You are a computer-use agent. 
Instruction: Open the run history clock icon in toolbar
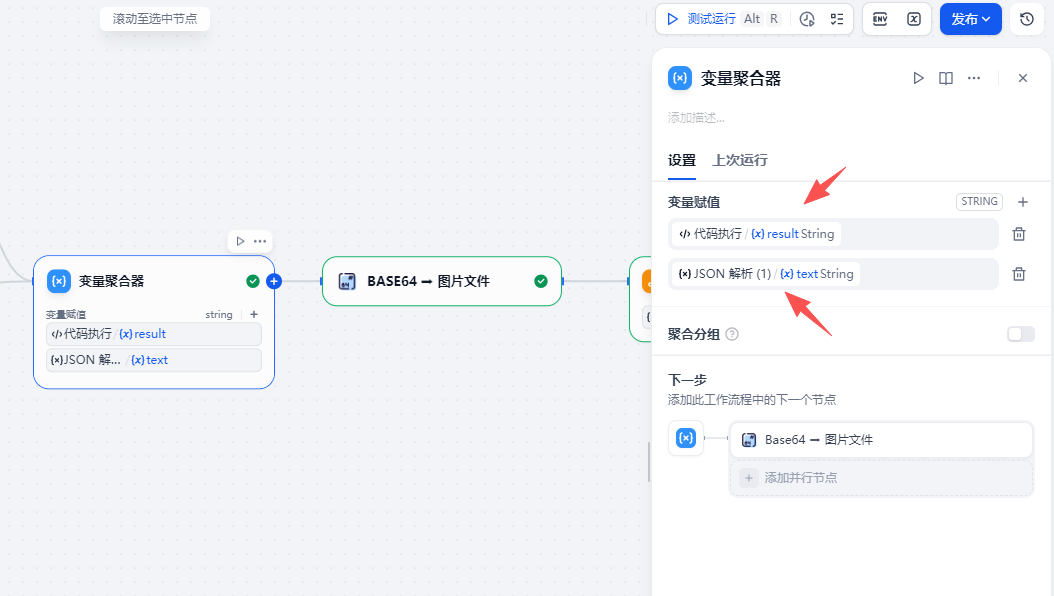coord(807,19)
